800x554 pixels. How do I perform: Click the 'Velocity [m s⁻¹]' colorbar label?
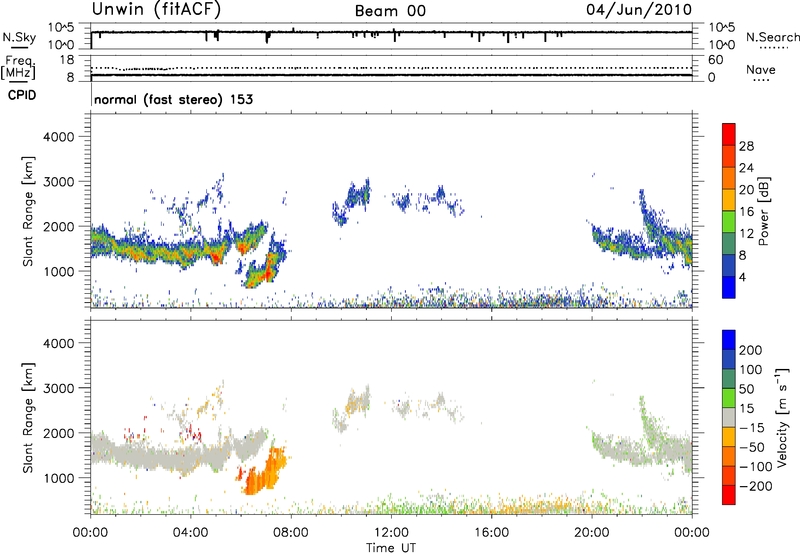[782, 417]
